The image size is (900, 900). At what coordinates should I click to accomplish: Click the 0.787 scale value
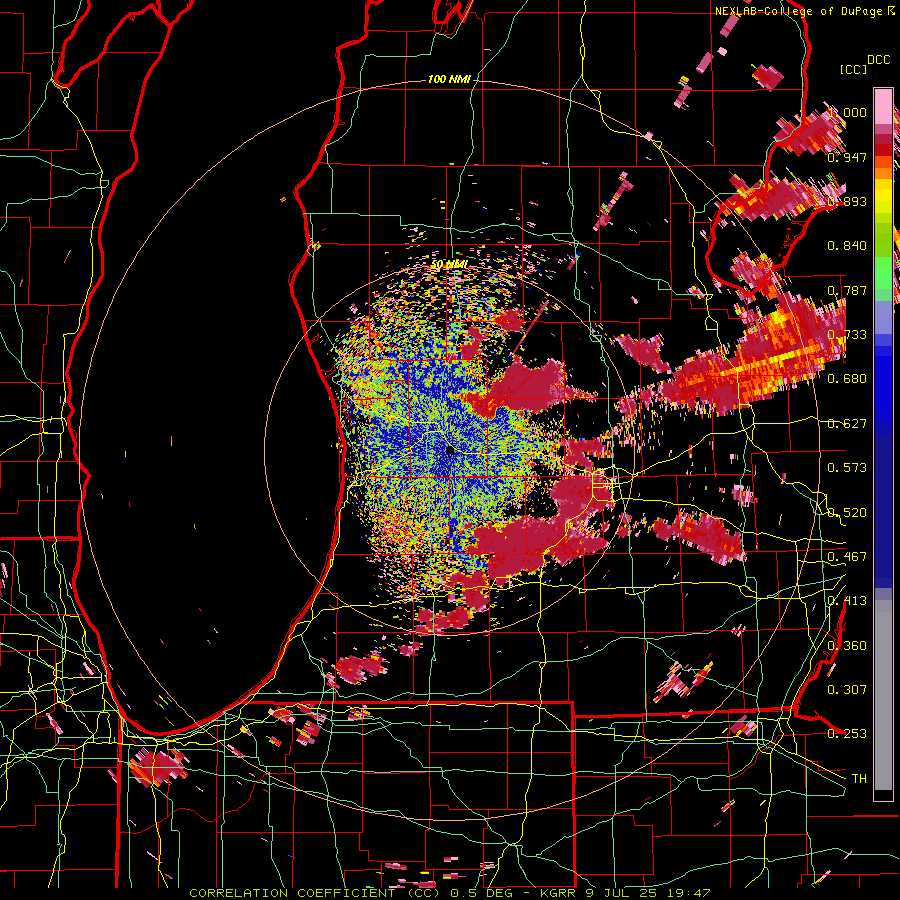847,290
